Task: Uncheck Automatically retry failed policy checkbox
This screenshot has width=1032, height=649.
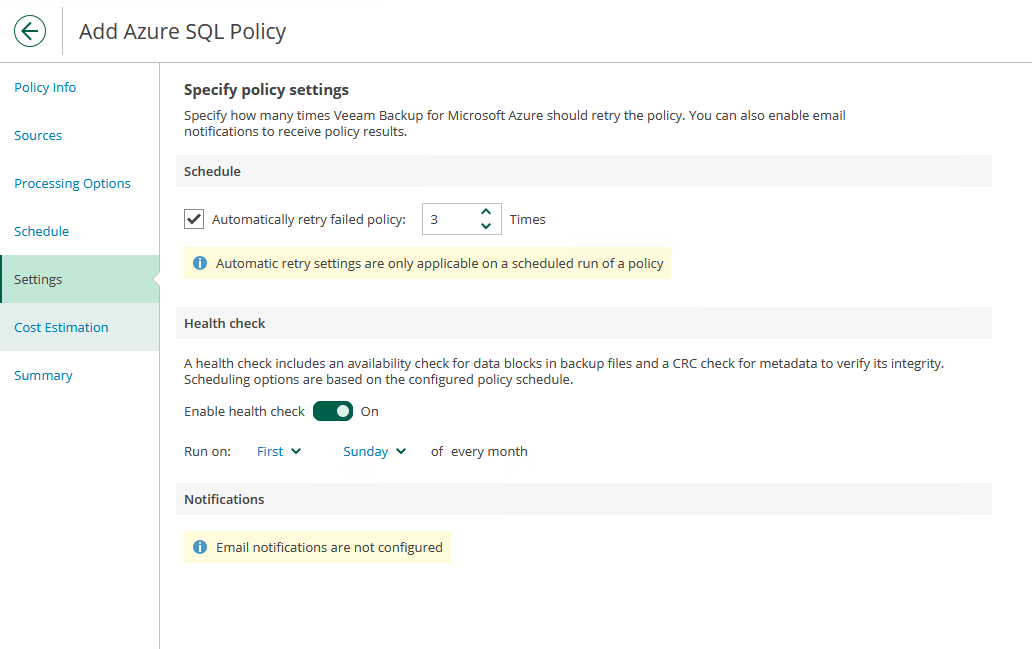Action: pyautogui.click(x=194, y=219)
